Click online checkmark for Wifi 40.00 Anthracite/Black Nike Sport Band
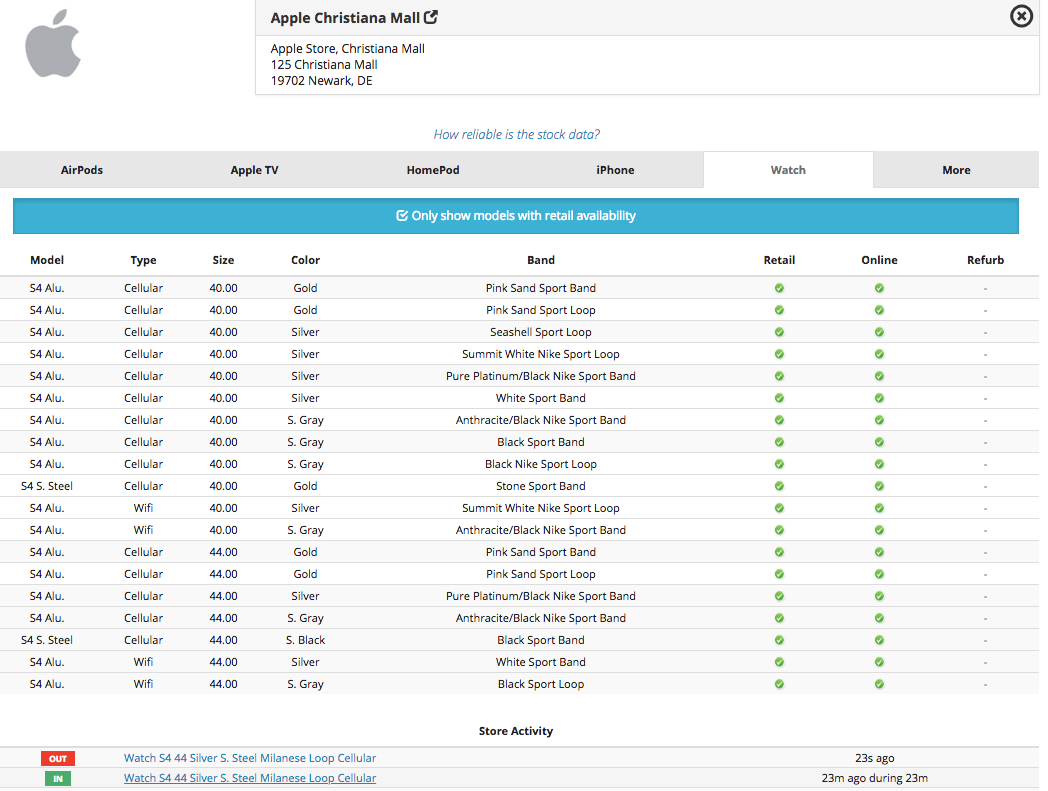 (880, 530)
